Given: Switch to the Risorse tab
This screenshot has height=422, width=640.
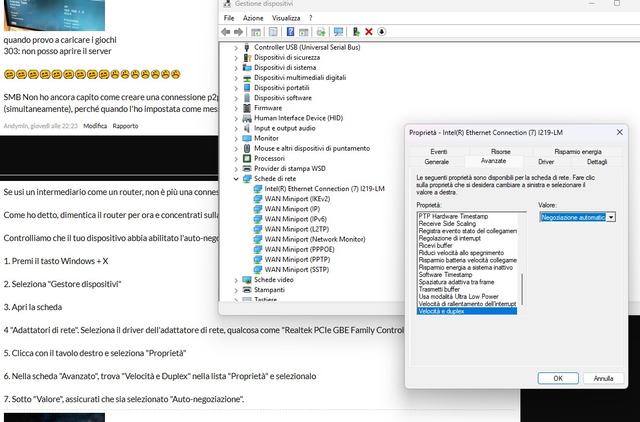Looking at the screenshot, I should [x=501, y=152].
